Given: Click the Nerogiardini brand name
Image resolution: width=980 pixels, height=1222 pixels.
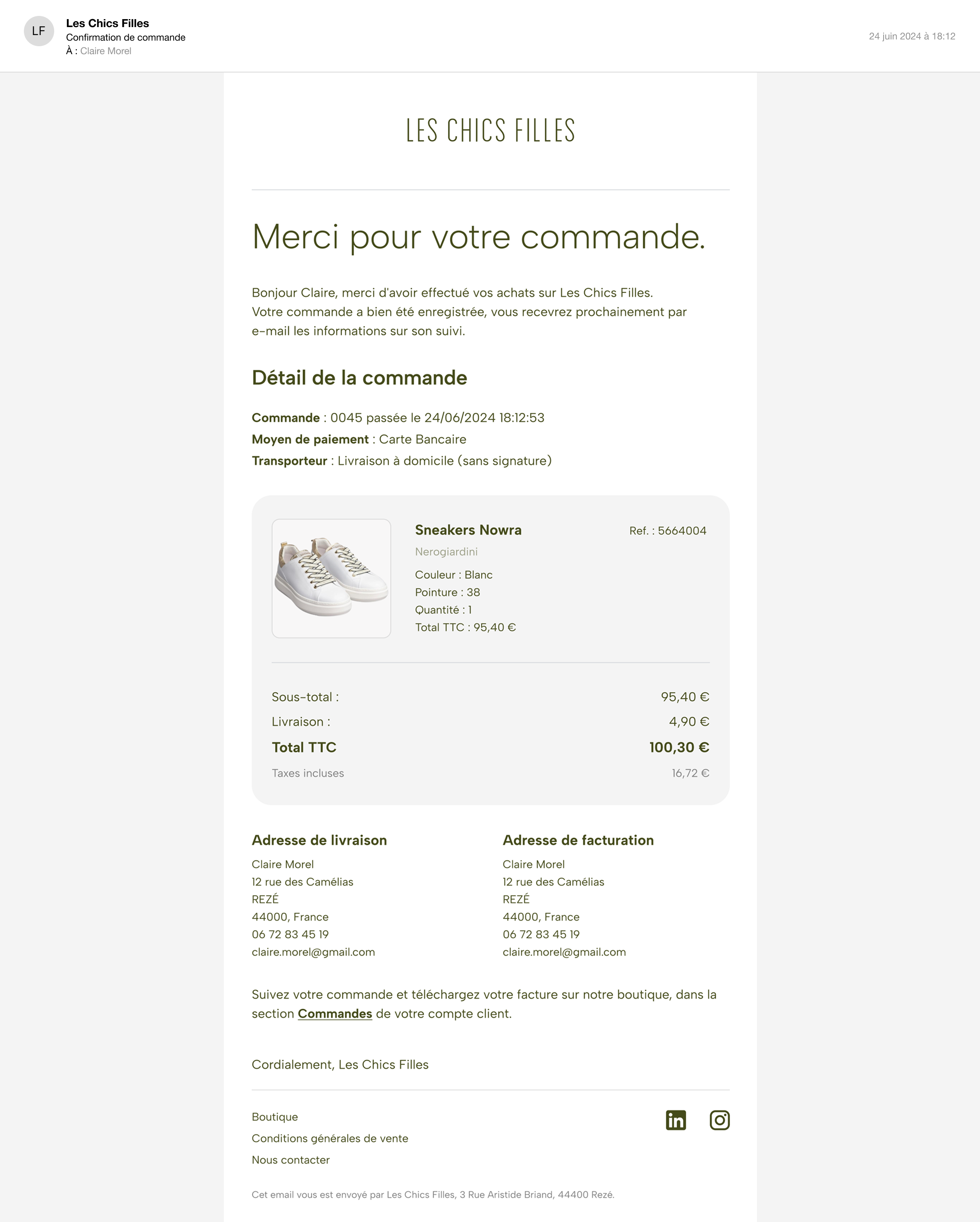Looking at the screenshot, I should pos(446,552).
